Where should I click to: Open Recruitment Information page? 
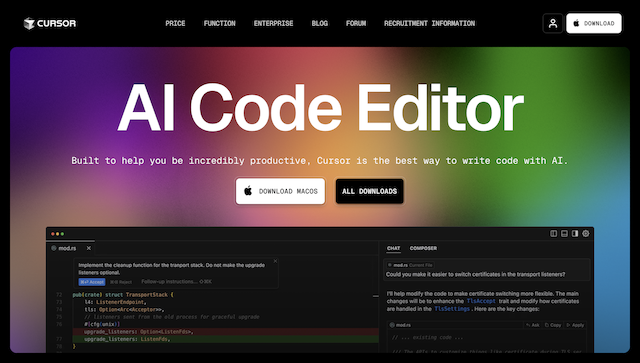(x=429, y=23)
